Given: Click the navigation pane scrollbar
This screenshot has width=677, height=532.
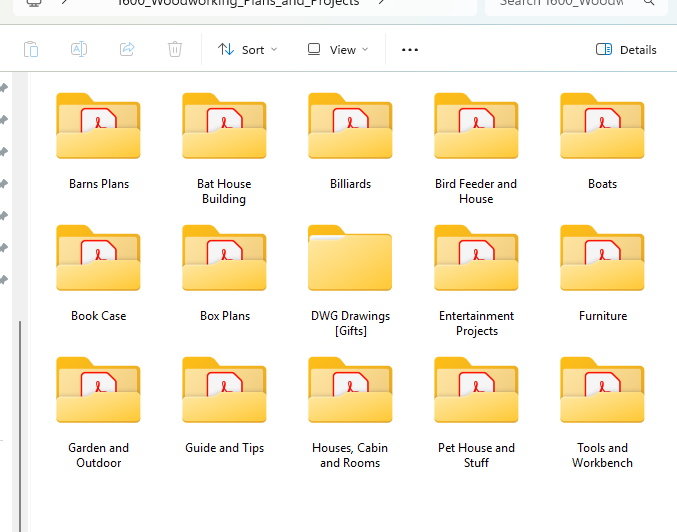Looking at the screenshot, I should pos(19,380).
